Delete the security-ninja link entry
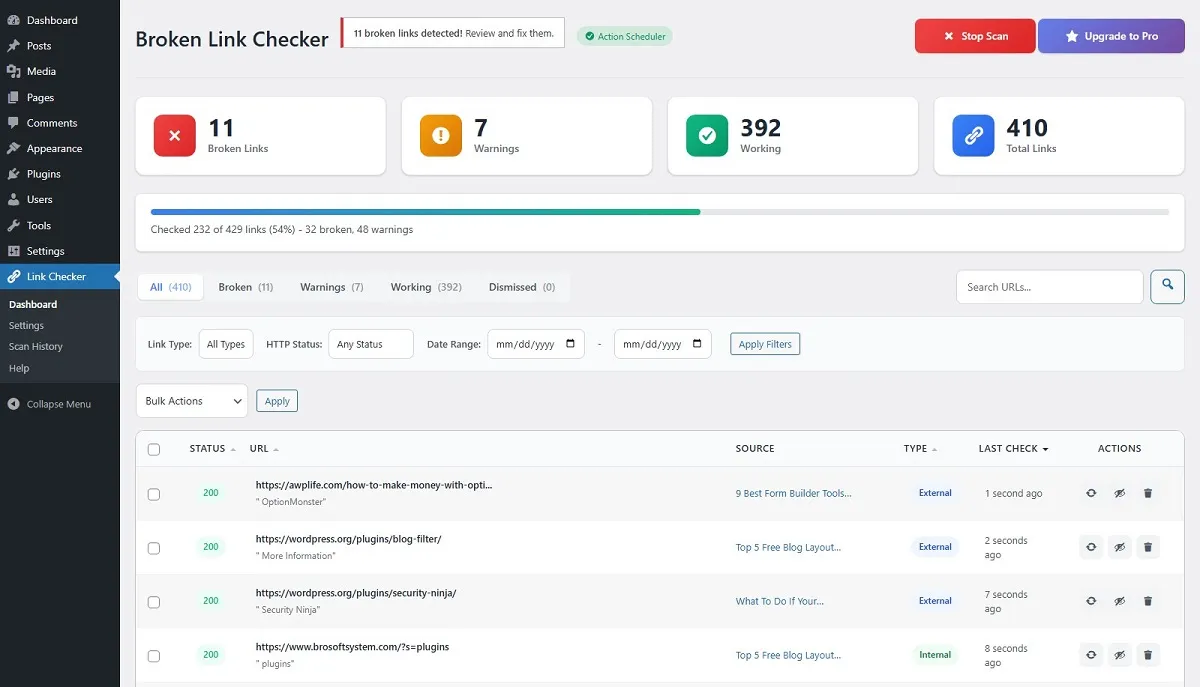 (x=1148, y=601)
